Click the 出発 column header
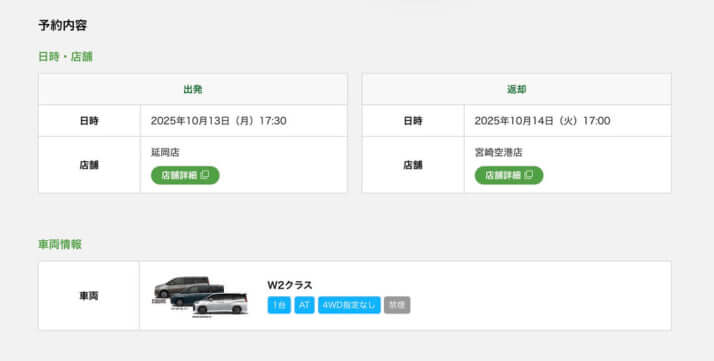 pos(193,89)
